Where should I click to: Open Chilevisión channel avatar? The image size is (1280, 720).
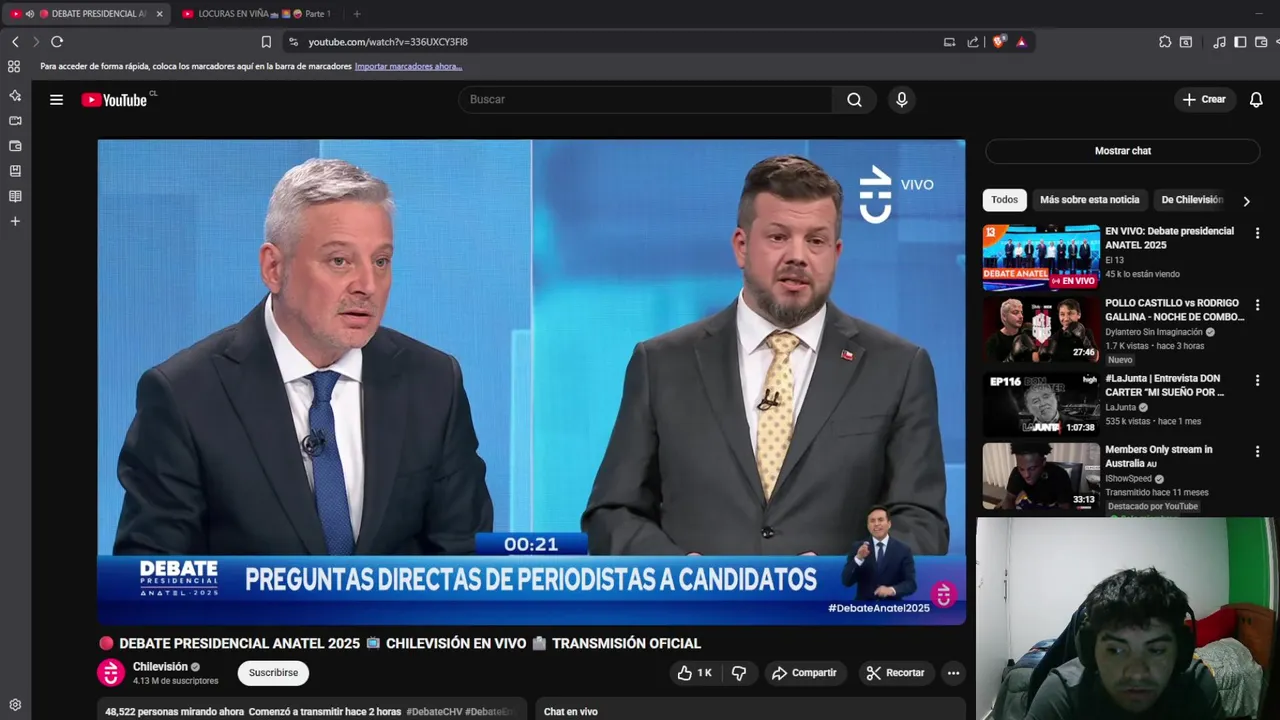110,673
